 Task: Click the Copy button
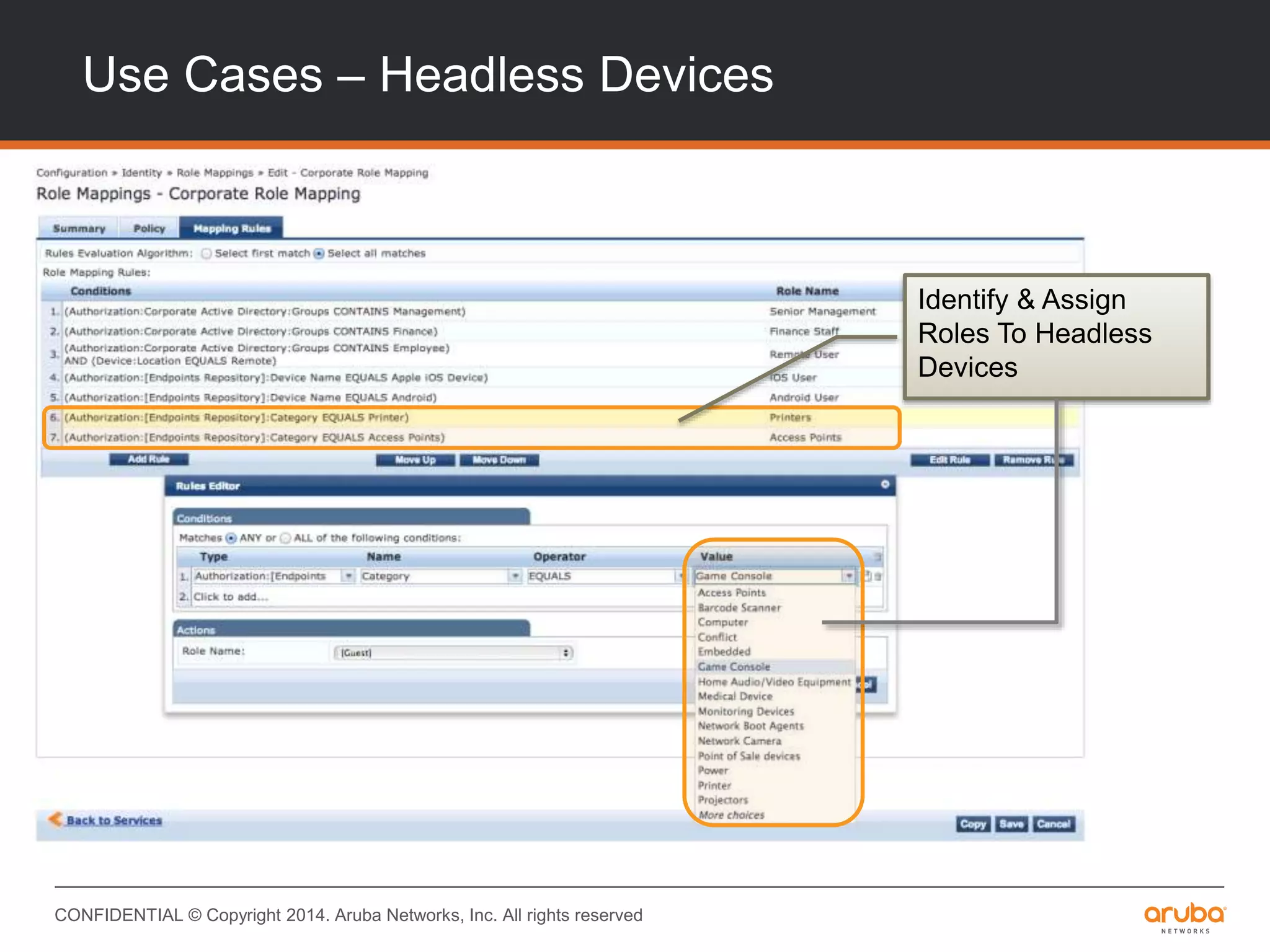click(x=973, y=824)
